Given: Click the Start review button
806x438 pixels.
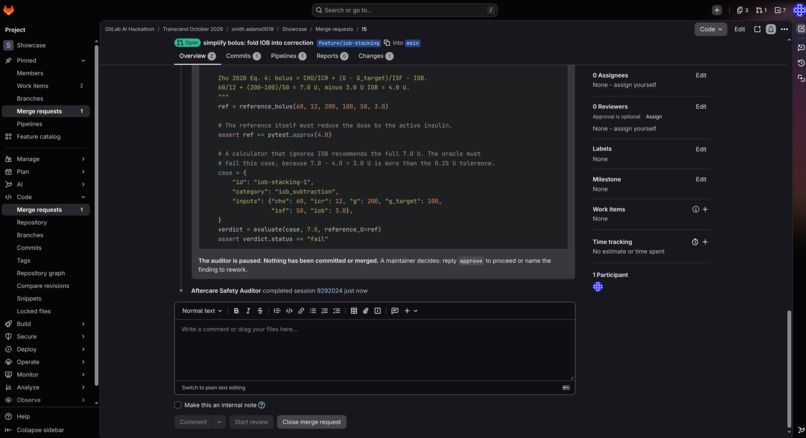Looking at the screenshot, I should 251,422.
